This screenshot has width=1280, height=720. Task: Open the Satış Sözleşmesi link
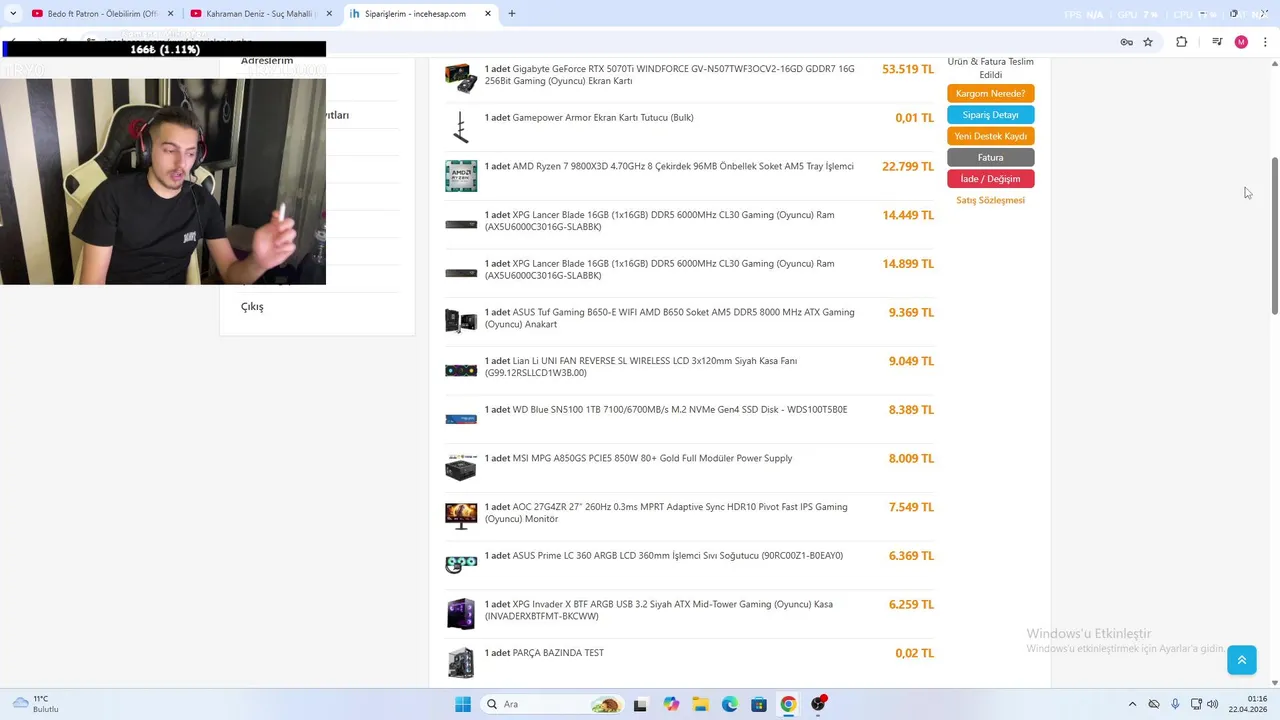tap(990, 200)
